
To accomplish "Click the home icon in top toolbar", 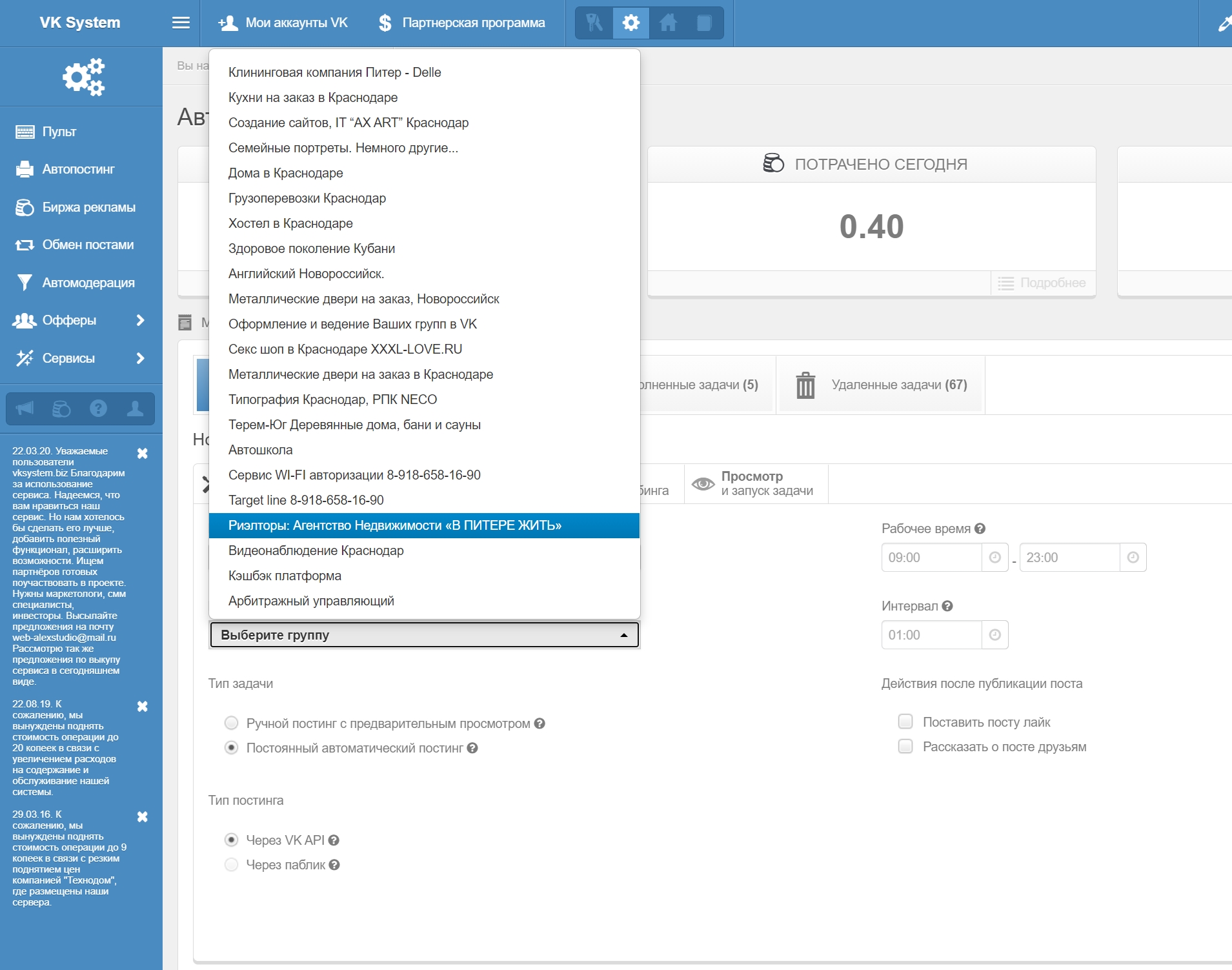I will pyautogui.click(x=668, y=23).
